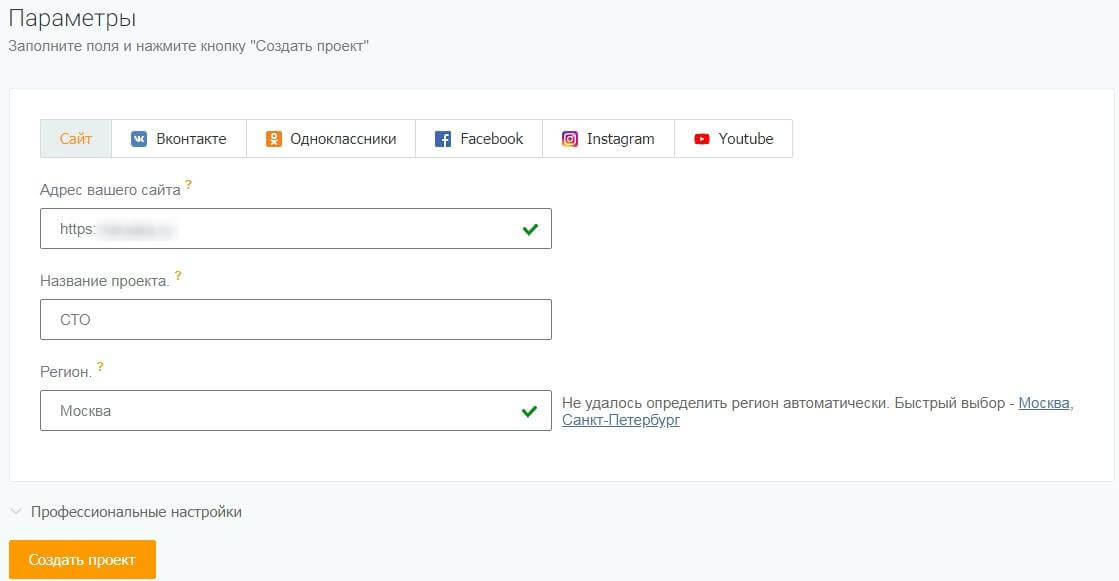
Task: Expand the Профессиональные настройки section
Action: click(135, 511)
